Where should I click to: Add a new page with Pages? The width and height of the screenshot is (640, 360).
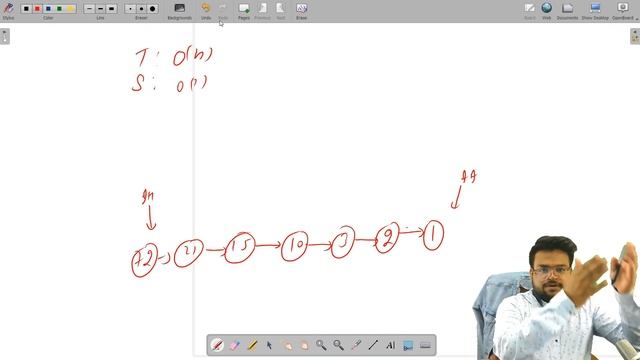(244, 11)
